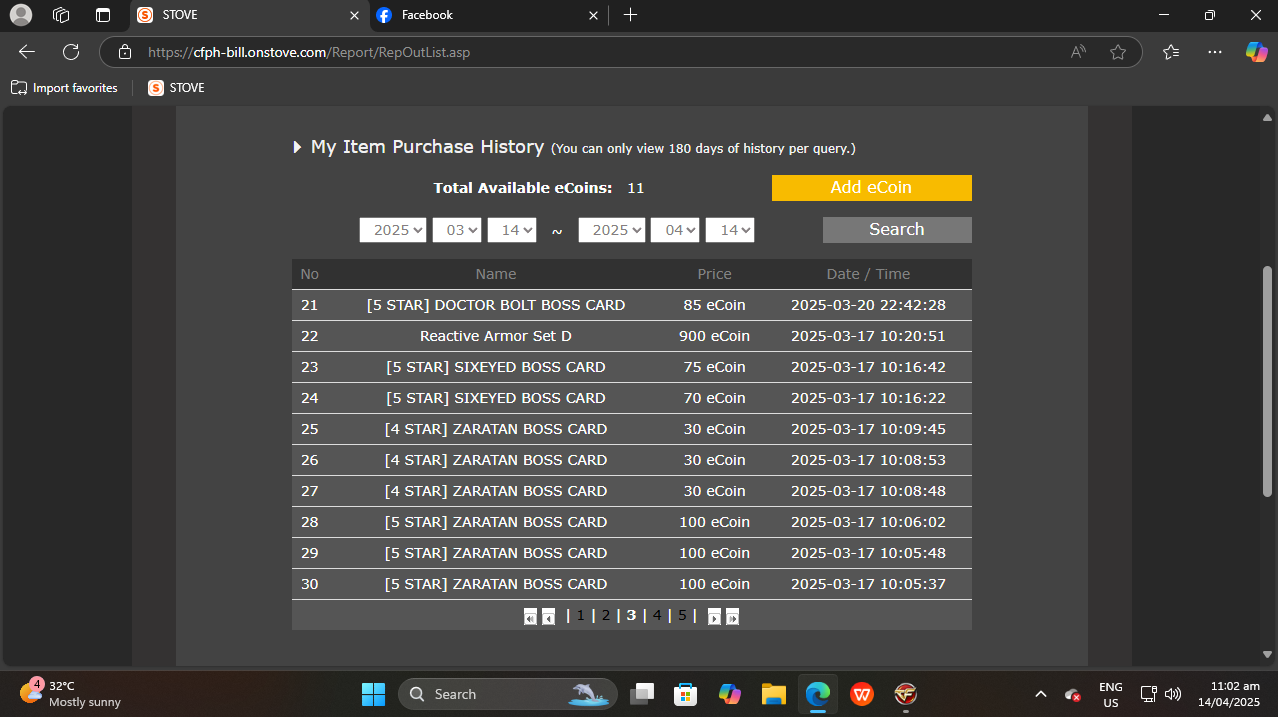Open the Copilot sidebar icon
The image size is (1278, 717).
[1256, 52]
